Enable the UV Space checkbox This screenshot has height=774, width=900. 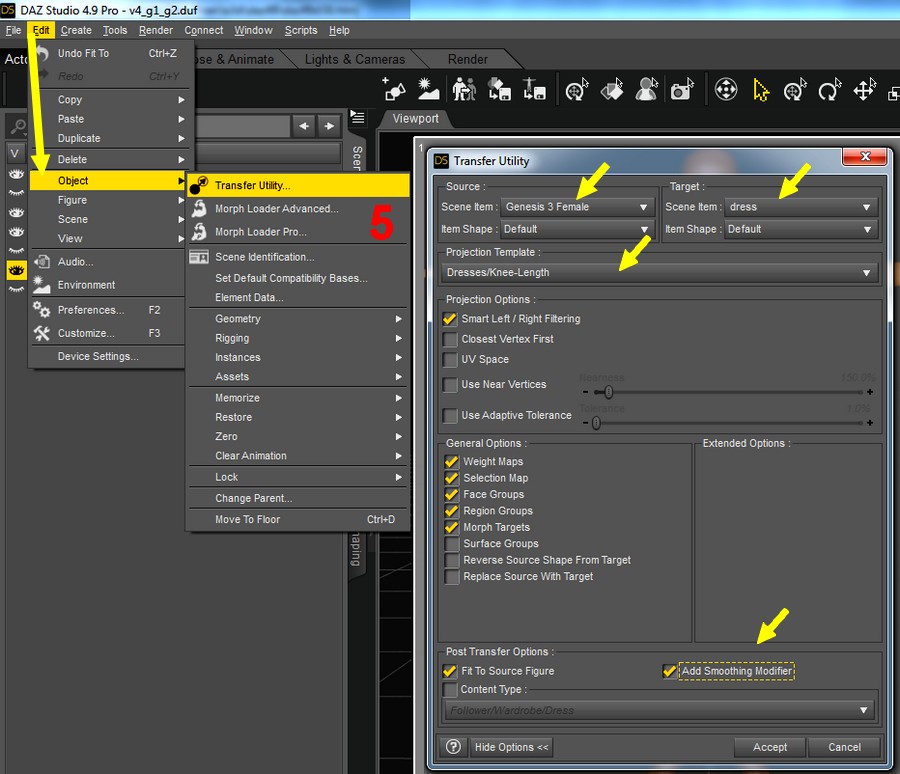pos(450,359)
